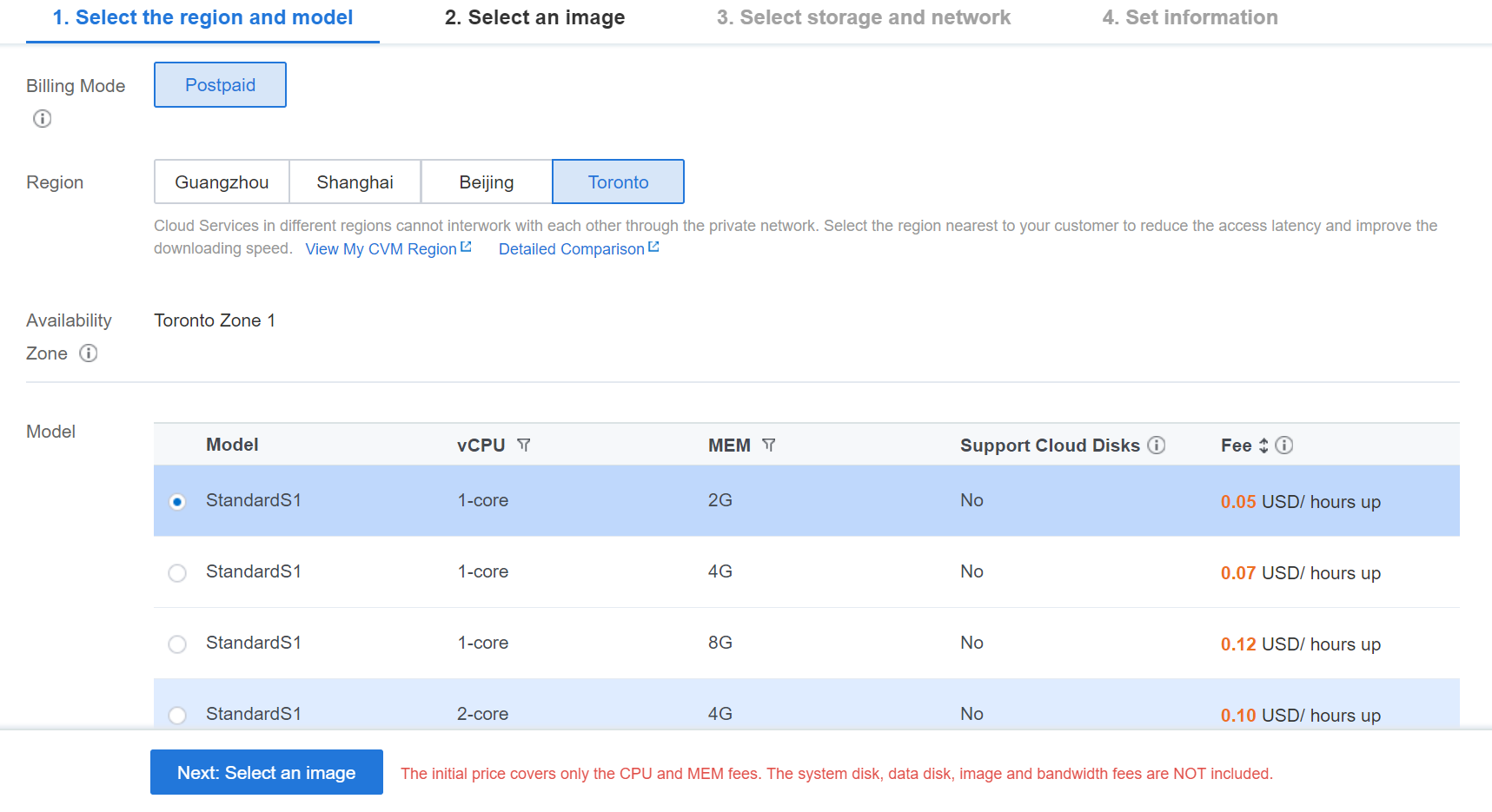Image resolution: width=1492 pixels, height=812 pixels.
Task: Click Toronto Zone 1 text
Action: [x=215, y=320]
